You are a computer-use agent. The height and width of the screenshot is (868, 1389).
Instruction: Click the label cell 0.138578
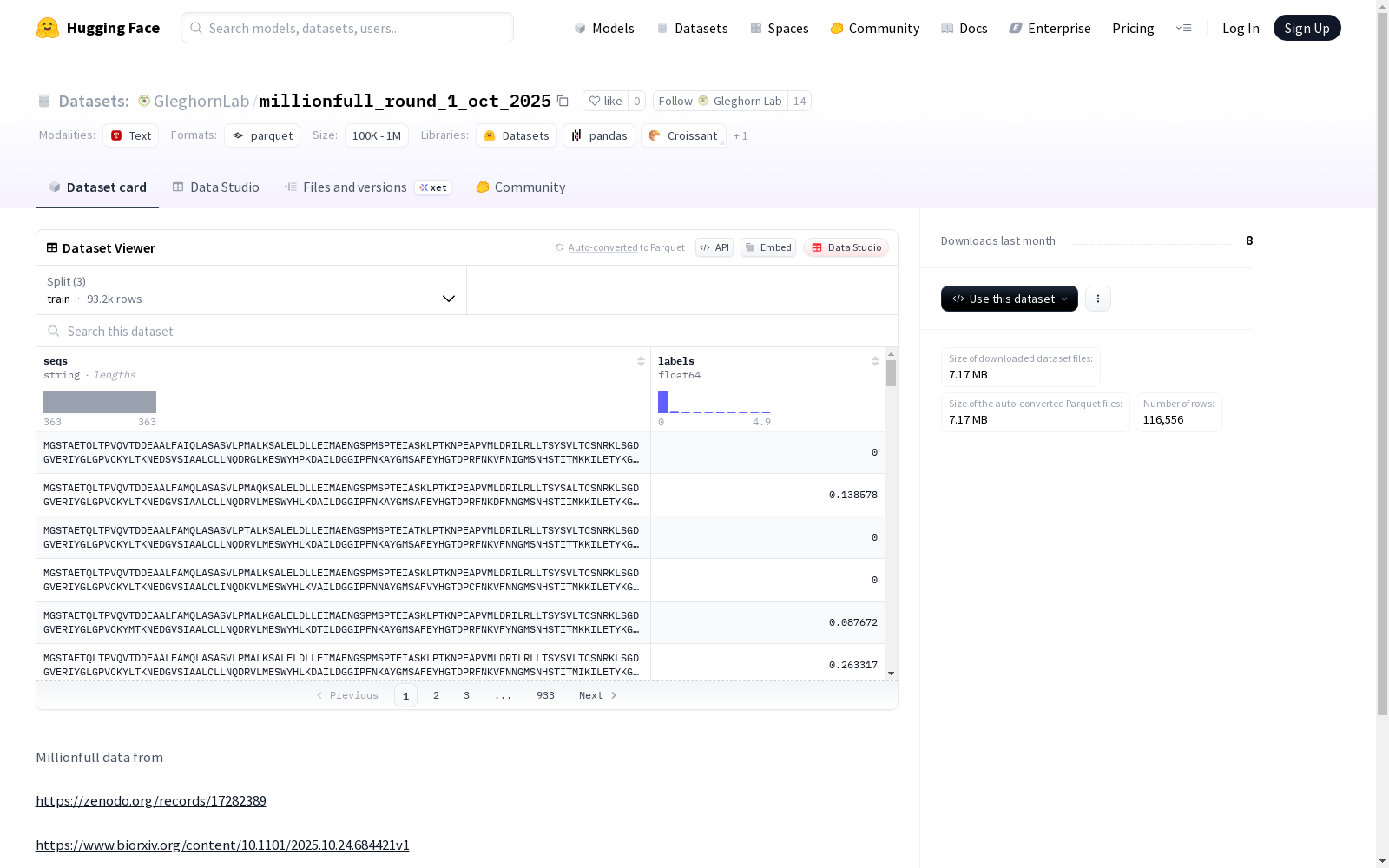coord(767,495)
